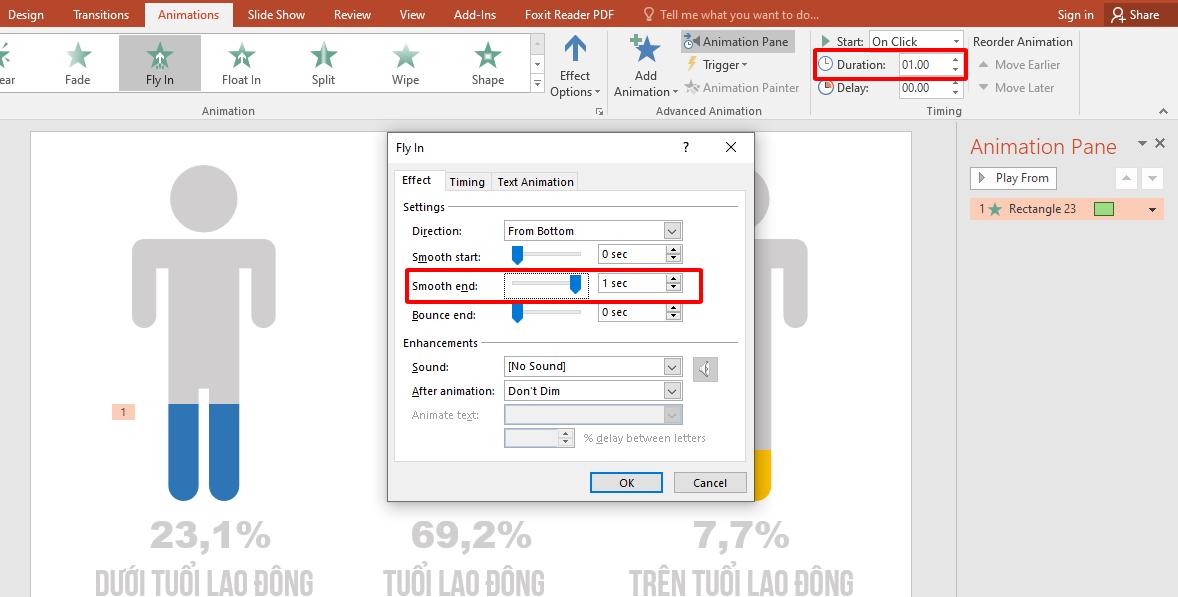This screenshot has width=1178, height=597.
Task: Open the Direction dropdown showing From Bottom
Action: pyautogui.click(x=671, y=230)
